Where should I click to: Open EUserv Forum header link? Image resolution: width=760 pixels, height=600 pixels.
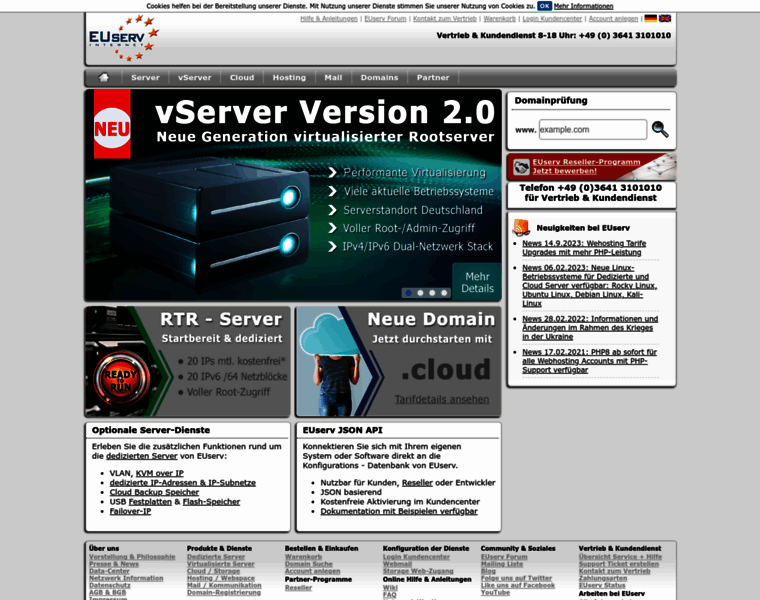pos(385,19)
